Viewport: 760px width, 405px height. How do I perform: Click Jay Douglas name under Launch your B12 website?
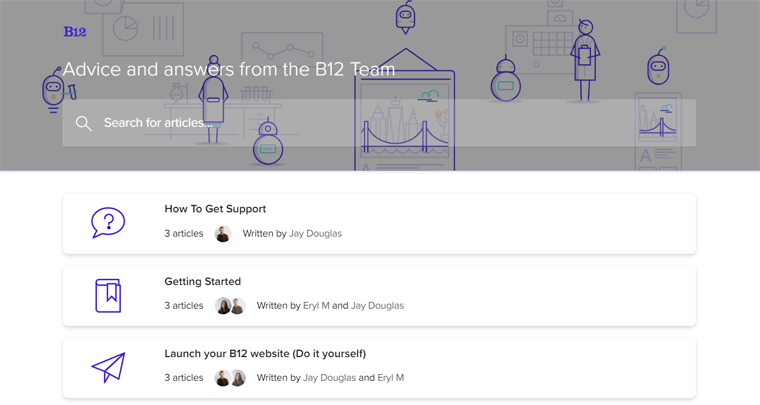coord(330,378)
